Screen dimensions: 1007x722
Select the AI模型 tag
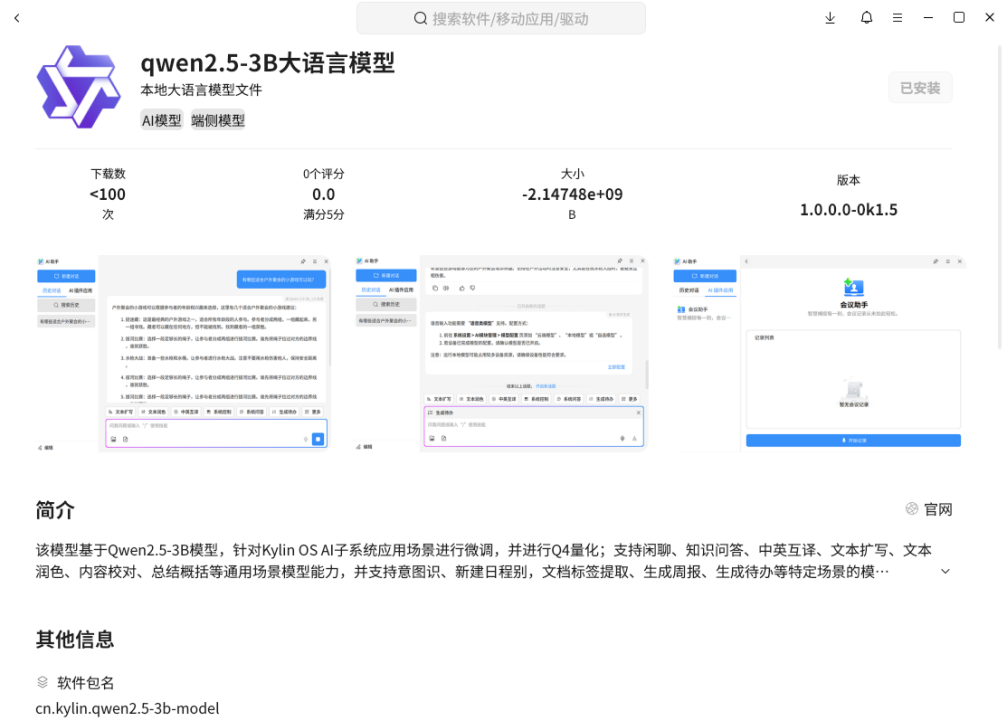(x=162, y=120)
